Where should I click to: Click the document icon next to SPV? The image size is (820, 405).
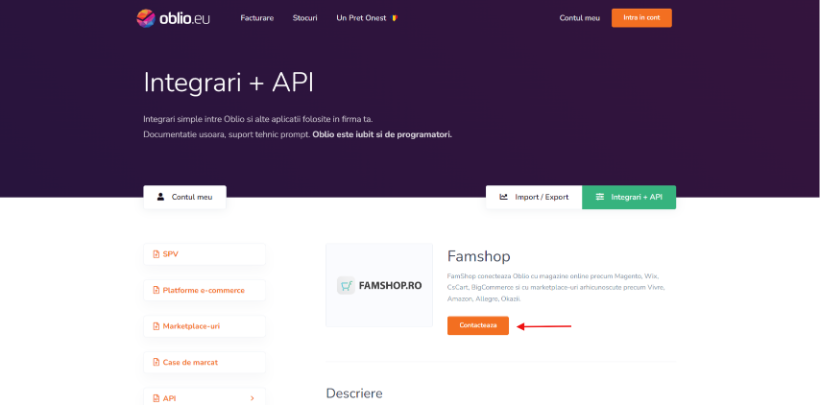(156, 254)
